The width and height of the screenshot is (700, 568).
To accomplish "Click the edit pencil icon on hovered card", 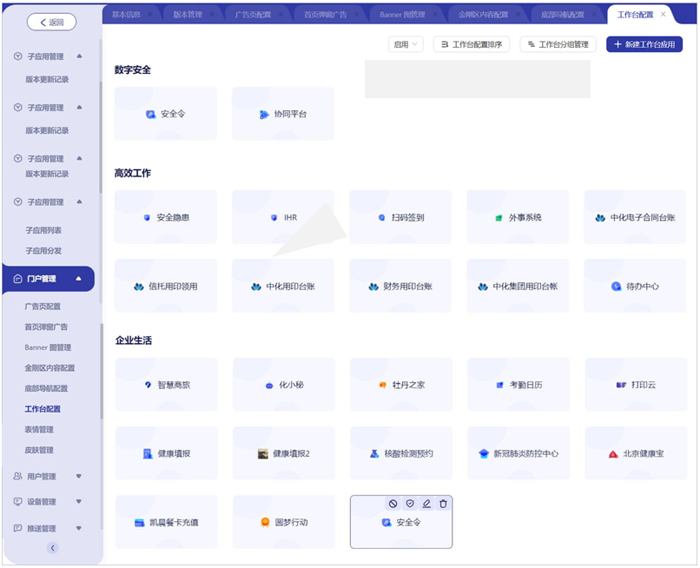I will tap(427, 504).
